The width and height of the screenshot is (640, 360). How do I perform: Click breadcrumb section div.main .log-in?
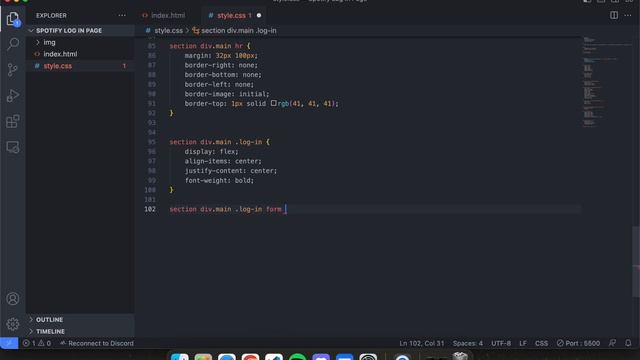tap(238, 31)
